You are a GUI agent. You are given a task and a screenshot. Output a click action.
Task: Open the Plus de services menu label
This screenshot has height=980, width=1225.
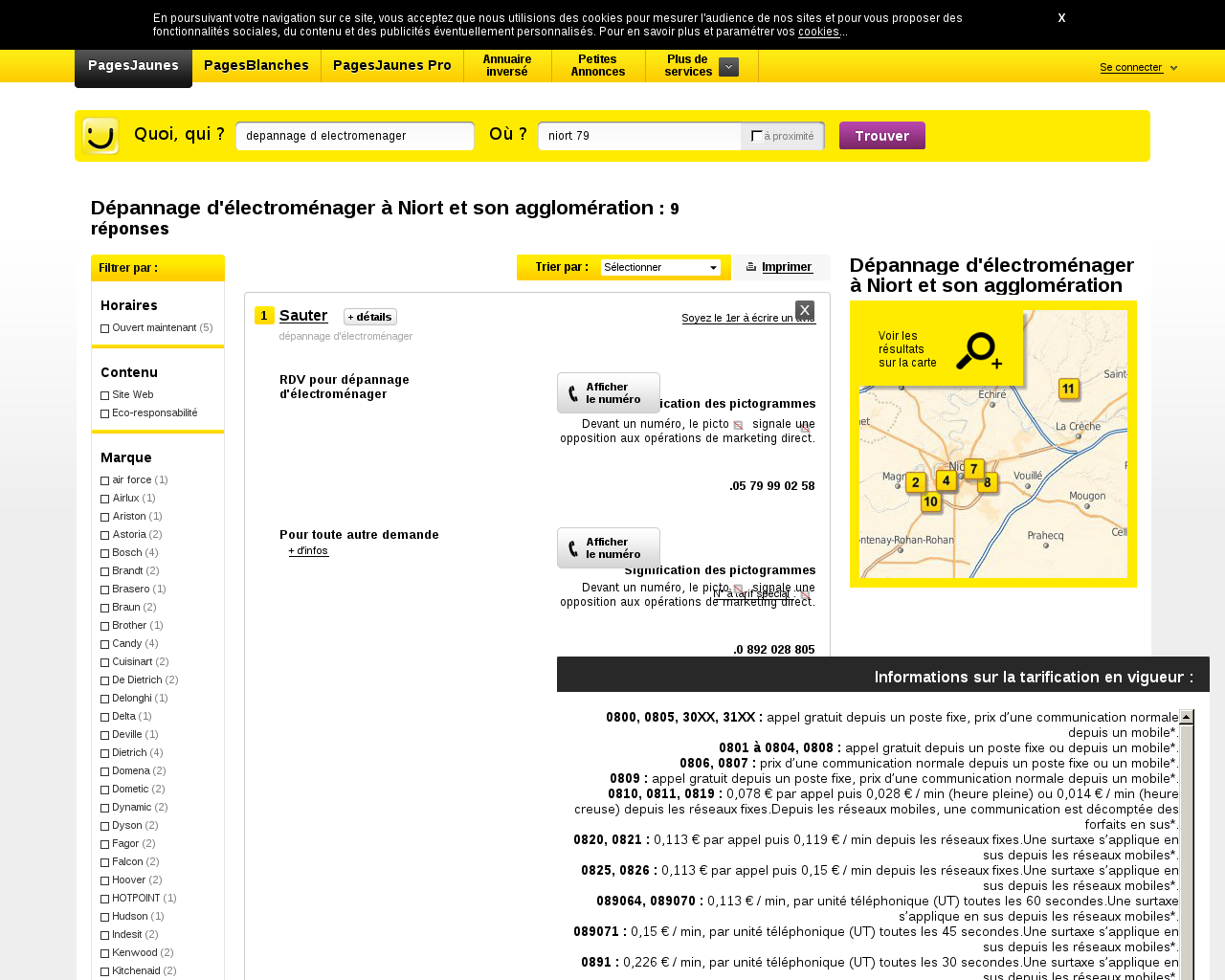[688, 66]
